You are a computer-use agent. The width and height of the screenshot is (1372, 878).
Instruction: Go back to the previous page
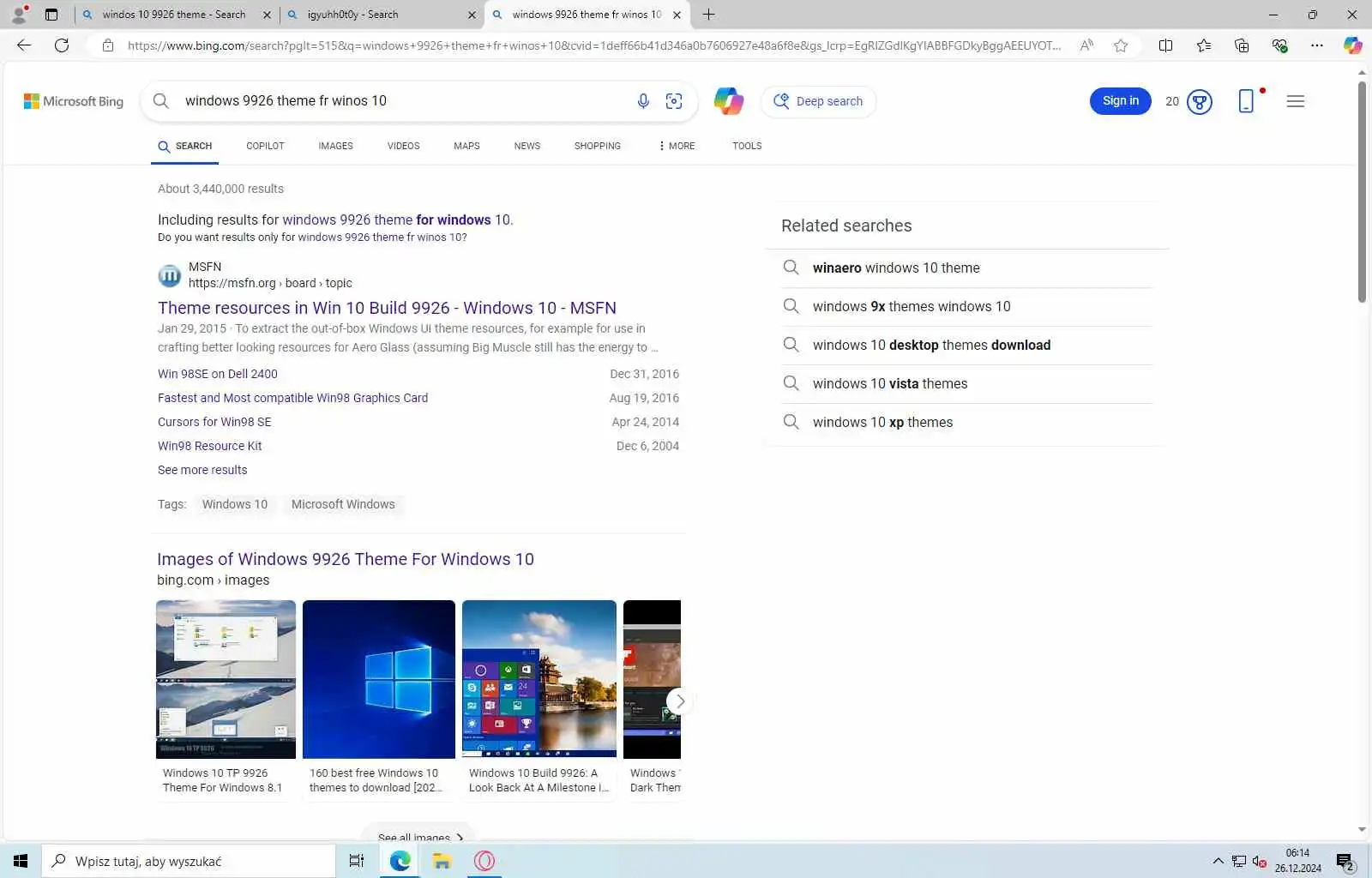pos(24,45)
